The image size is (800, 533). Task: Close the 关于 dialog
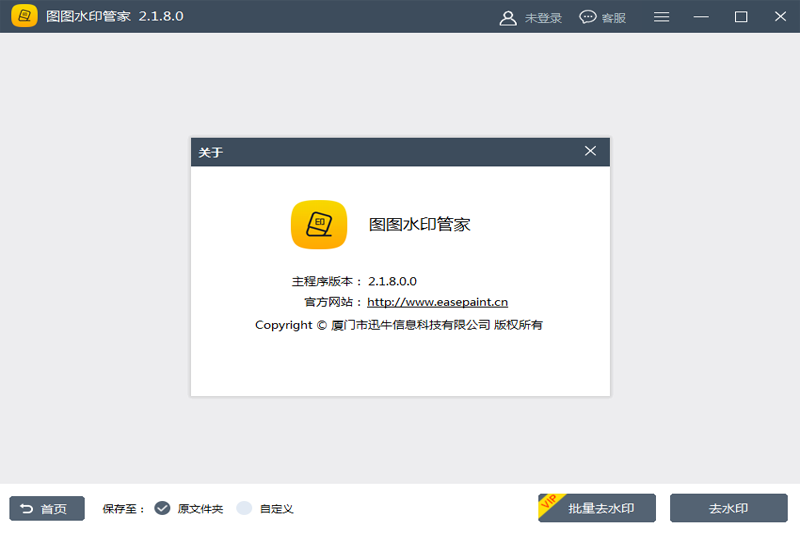pyautogui.click(x=590, y=151)
